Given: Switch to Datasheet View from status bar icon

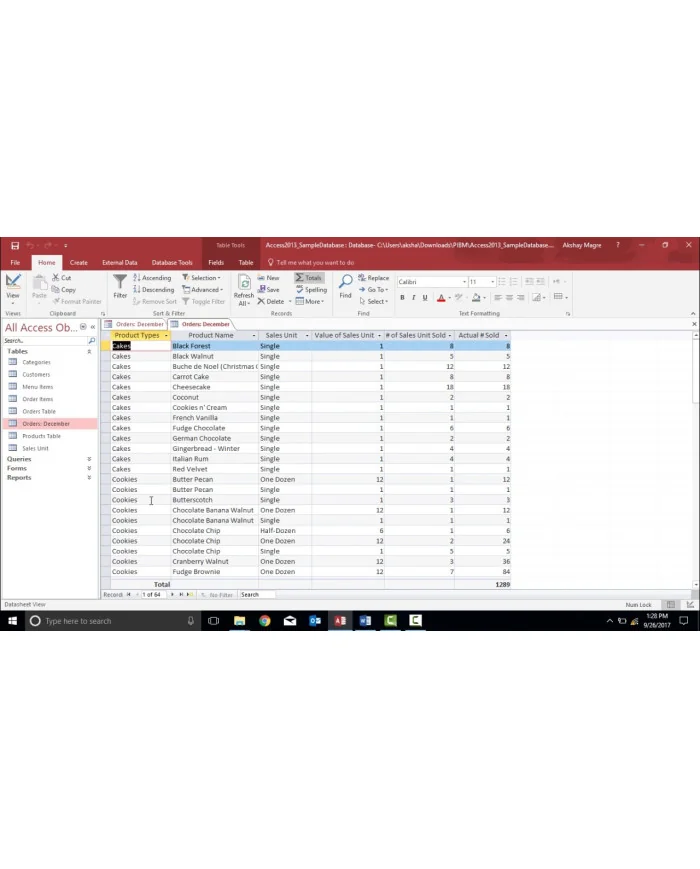Looking at the screenshot, I should [x=671, y=605].
